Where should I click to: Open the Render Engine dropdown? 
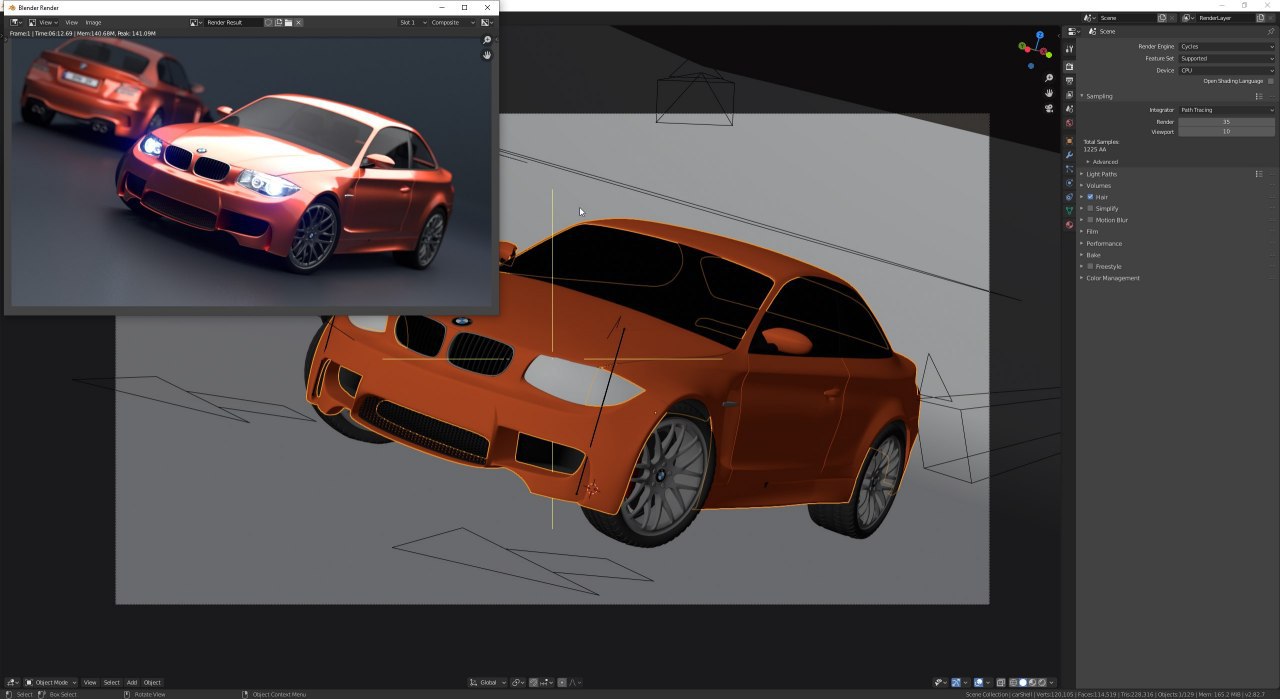pos(1226,46)
